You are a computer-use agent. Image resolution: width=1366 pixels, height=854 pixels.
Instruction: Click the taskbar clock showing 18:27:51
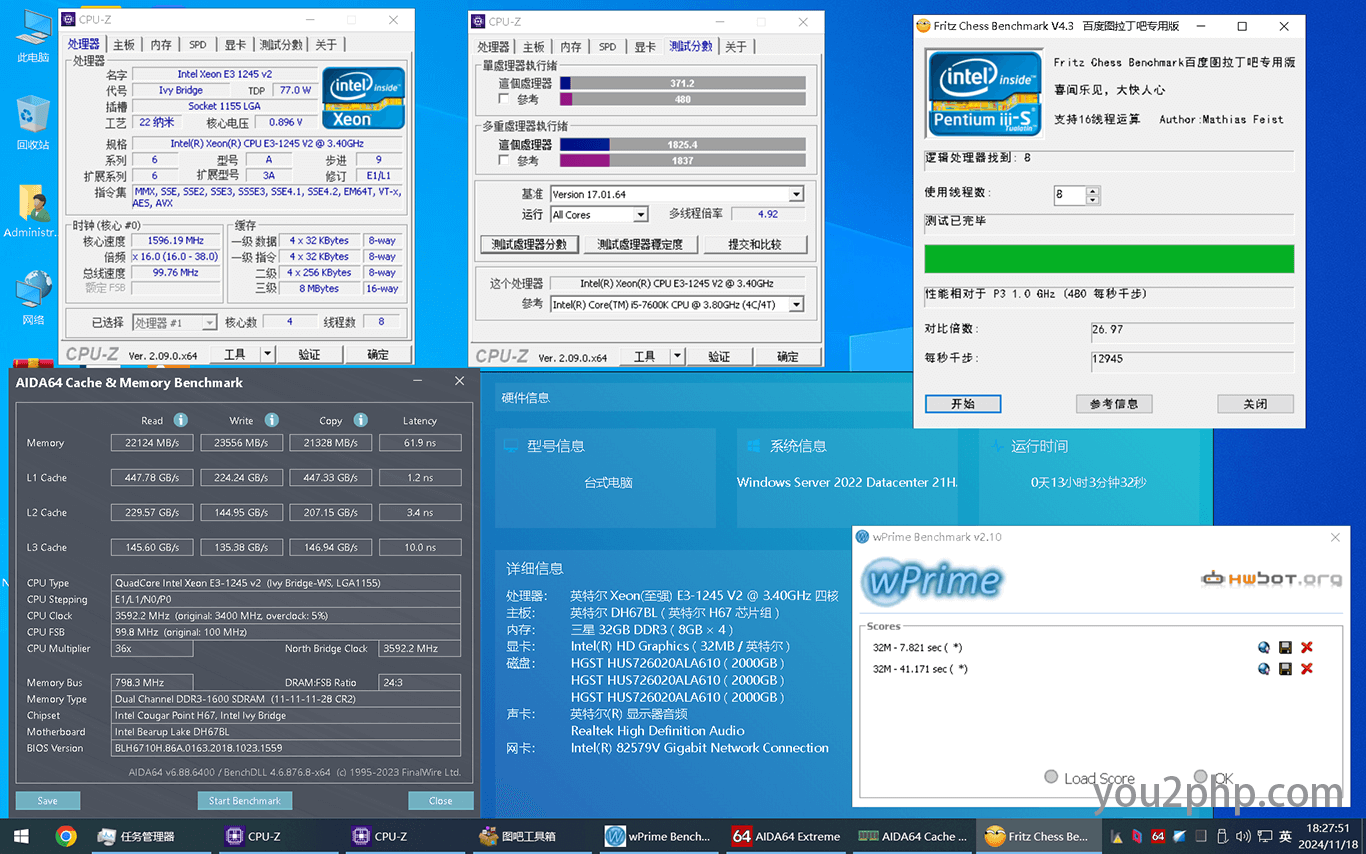click(x=1328, y=836)
